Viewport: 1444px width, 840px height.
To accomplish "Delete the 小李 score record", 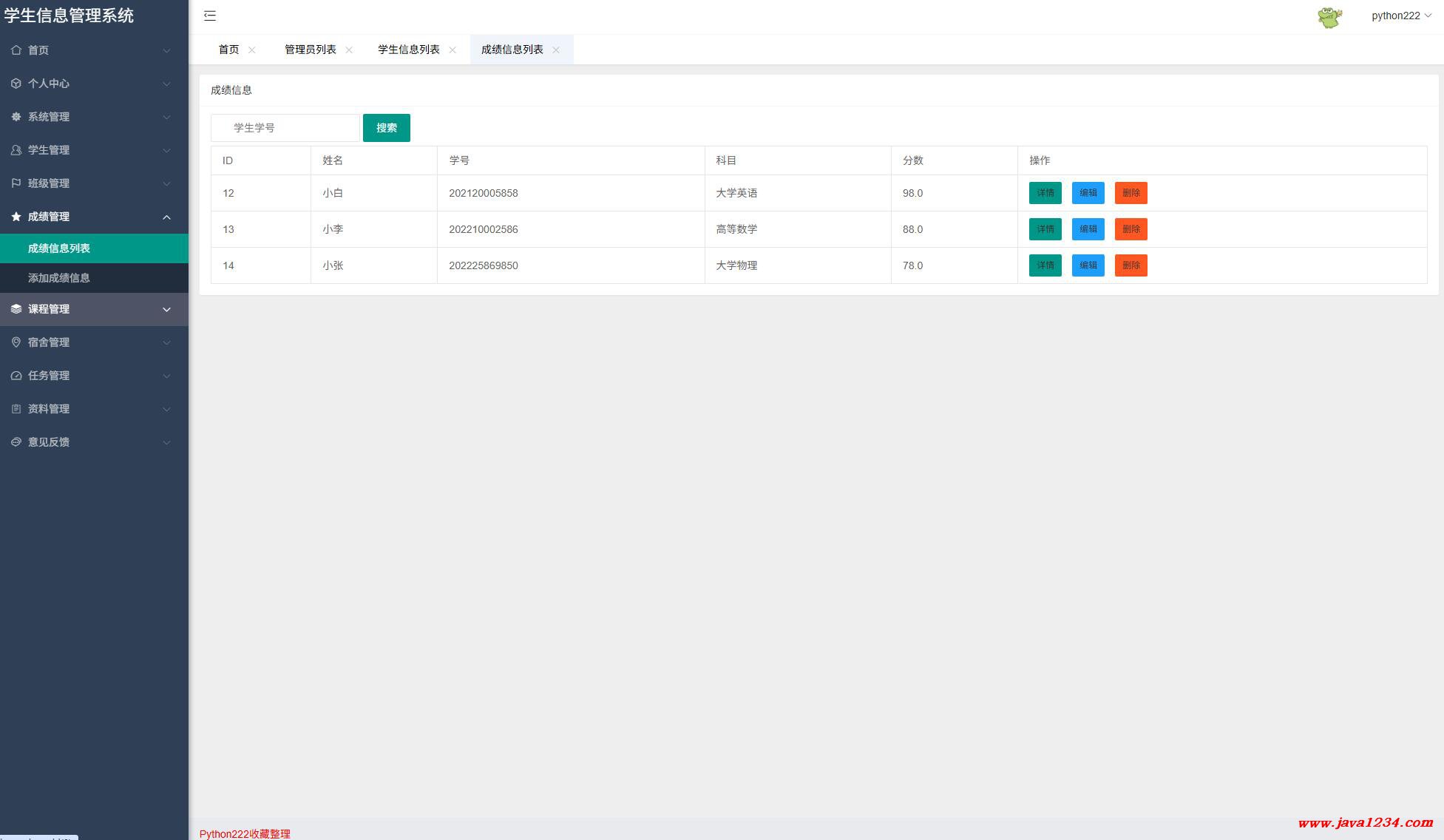I will [x=1131, y=229].
